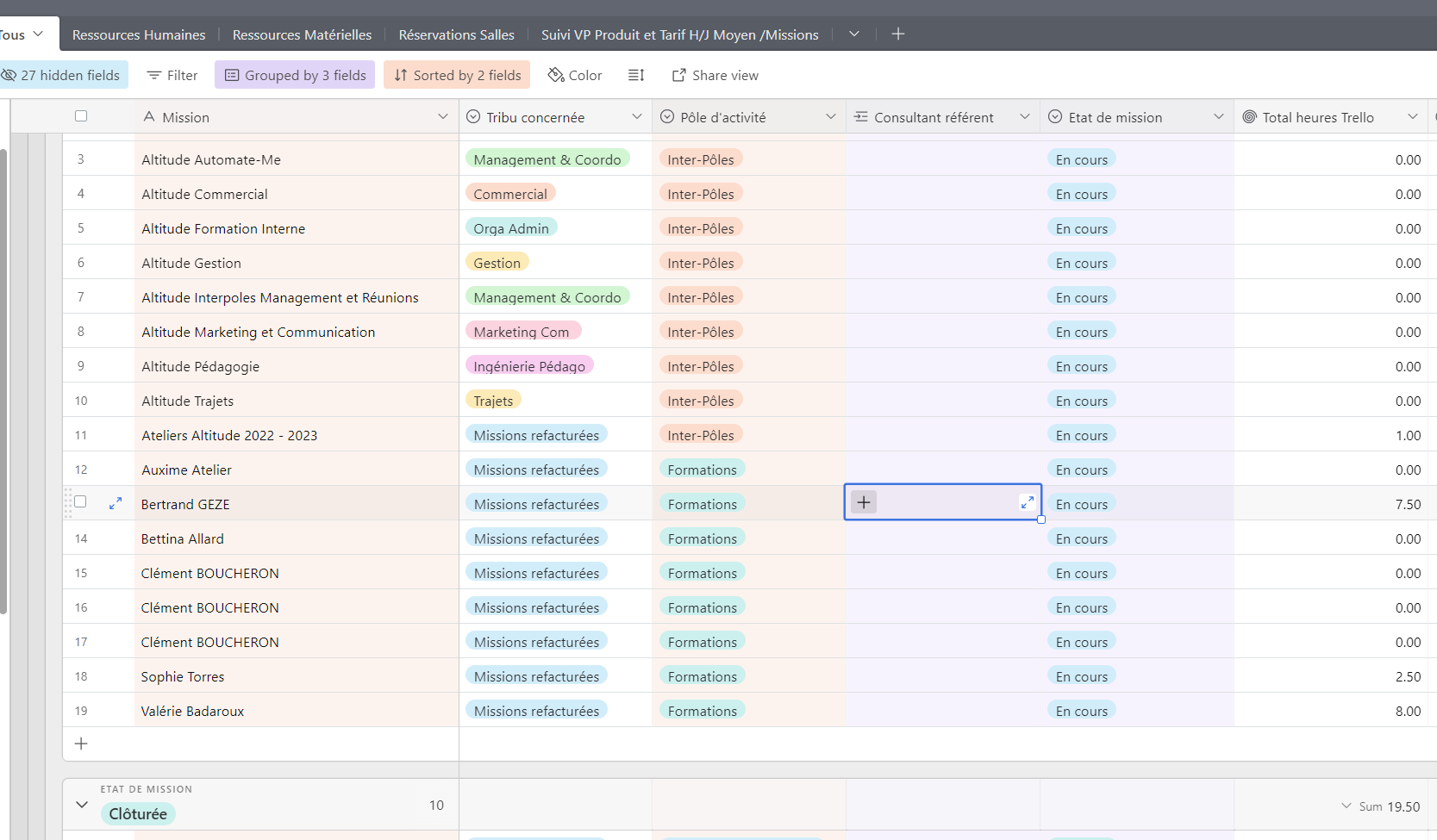Select the Tous tab

pos(21,34)
